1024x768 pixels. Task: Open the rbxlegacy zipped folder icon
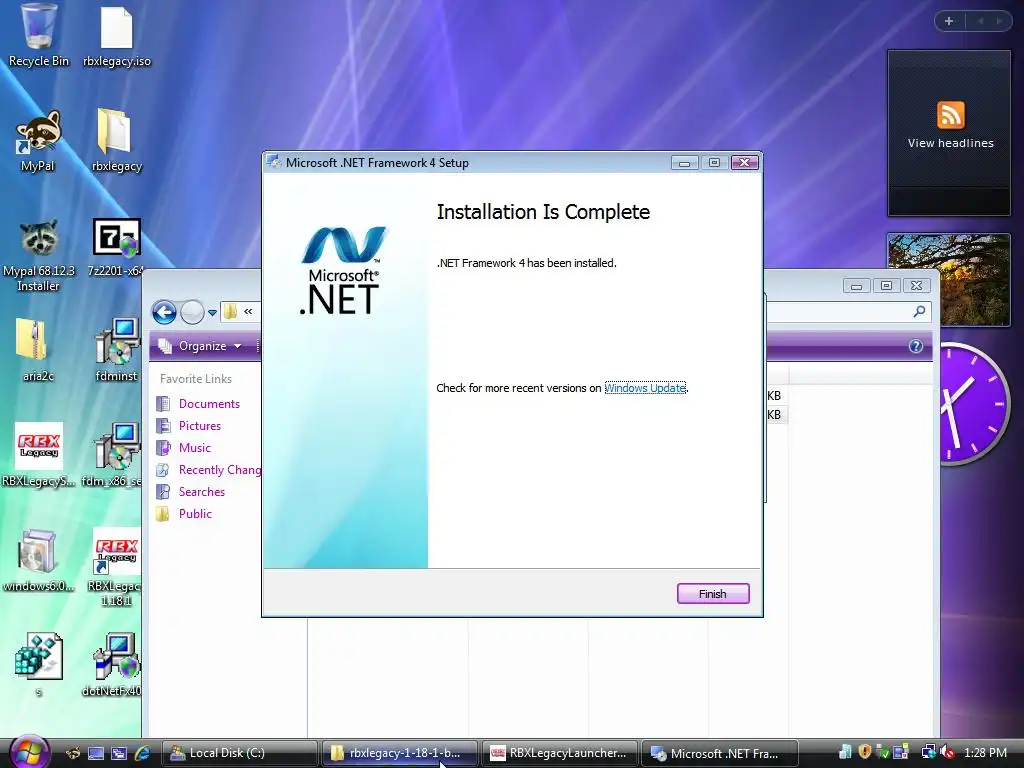pyautogui.click(x=117, y=142)
